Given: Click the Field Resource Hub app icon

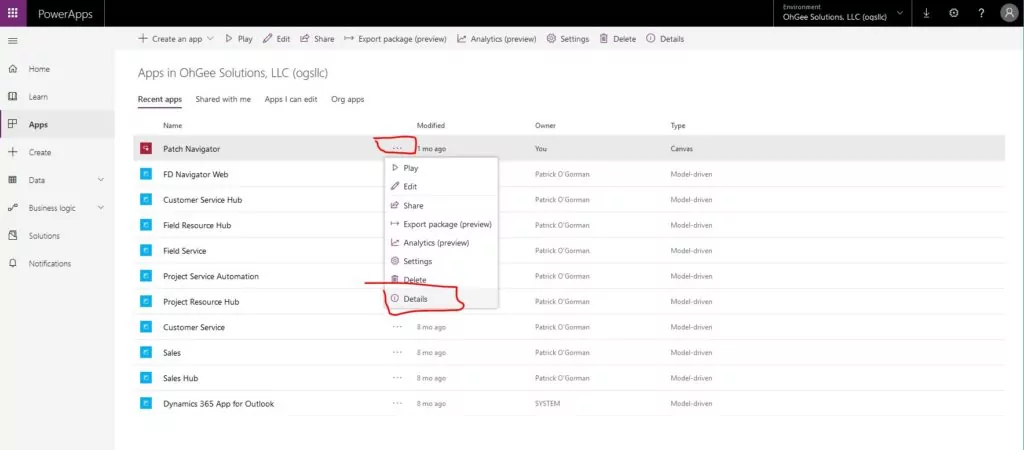Looking at the screenshot, I should point(146,225).
